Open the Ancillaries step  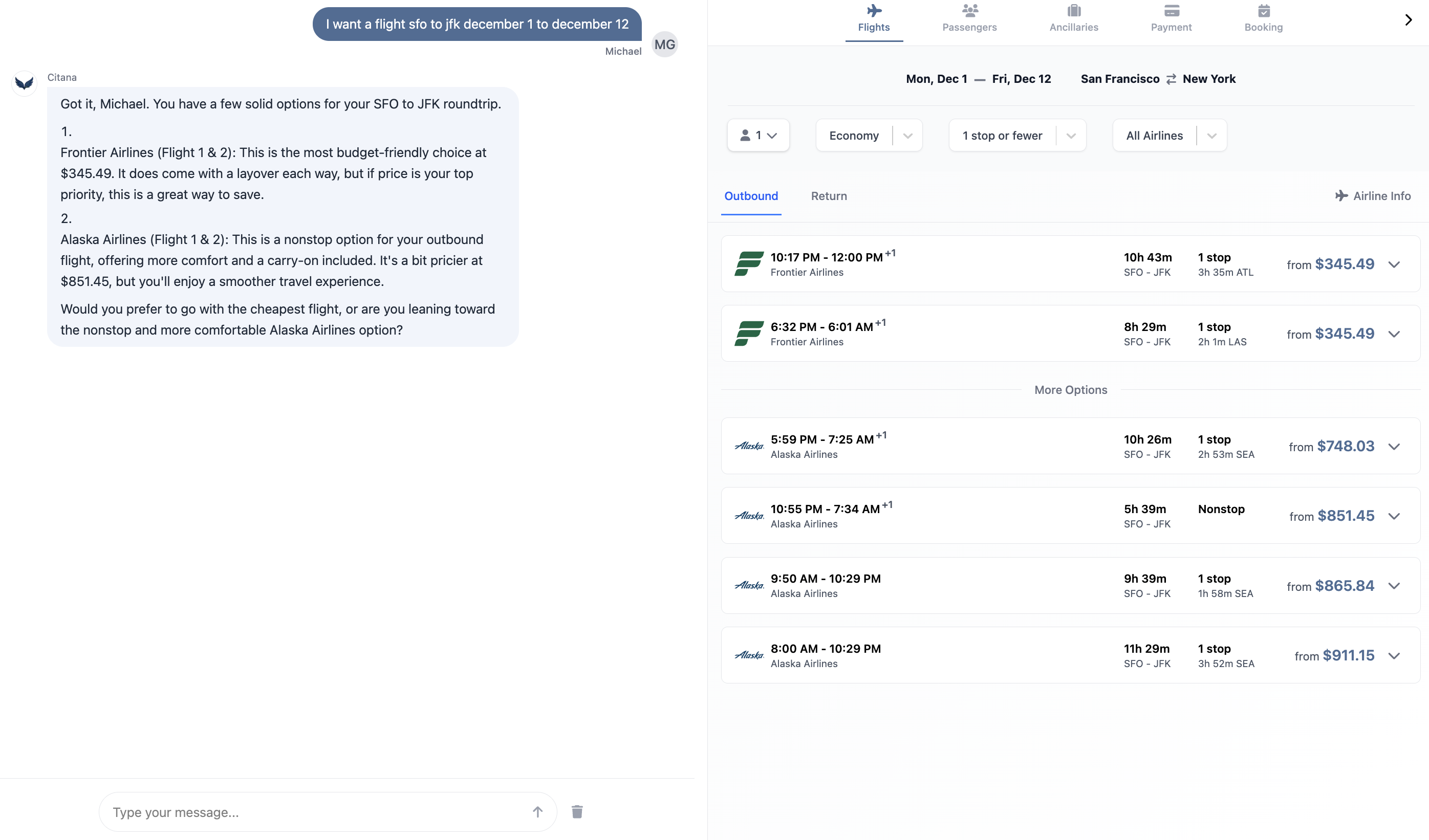coord(1073,18)
